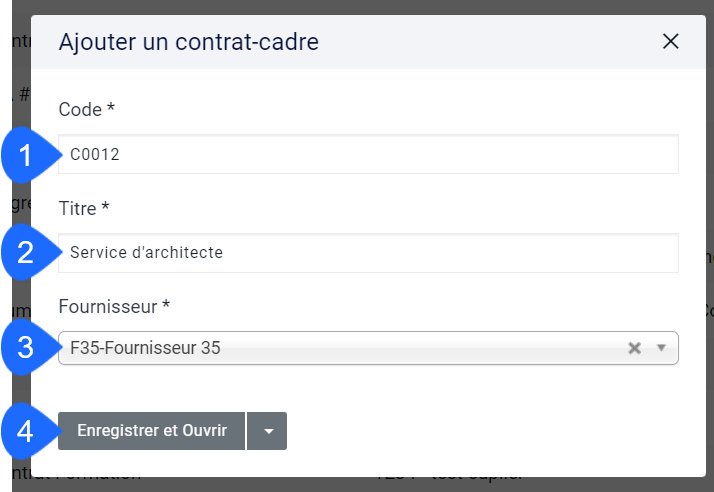The image size is (714, 492).
Task: Click the required asterisk next to Titre
Action: click(x=105, y=206)
